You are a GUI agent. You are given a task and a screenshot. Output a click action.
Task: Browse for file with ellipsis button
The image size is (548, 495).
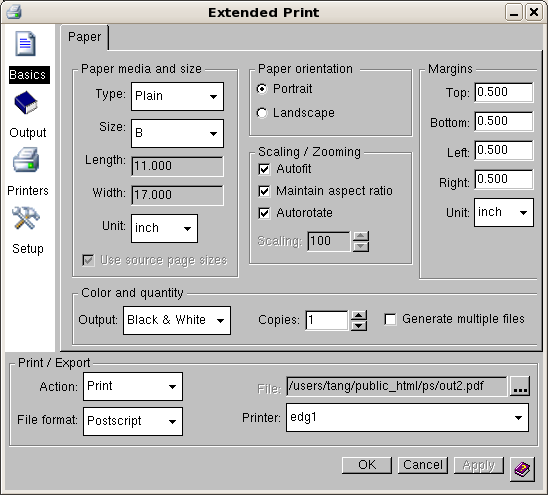520,386
